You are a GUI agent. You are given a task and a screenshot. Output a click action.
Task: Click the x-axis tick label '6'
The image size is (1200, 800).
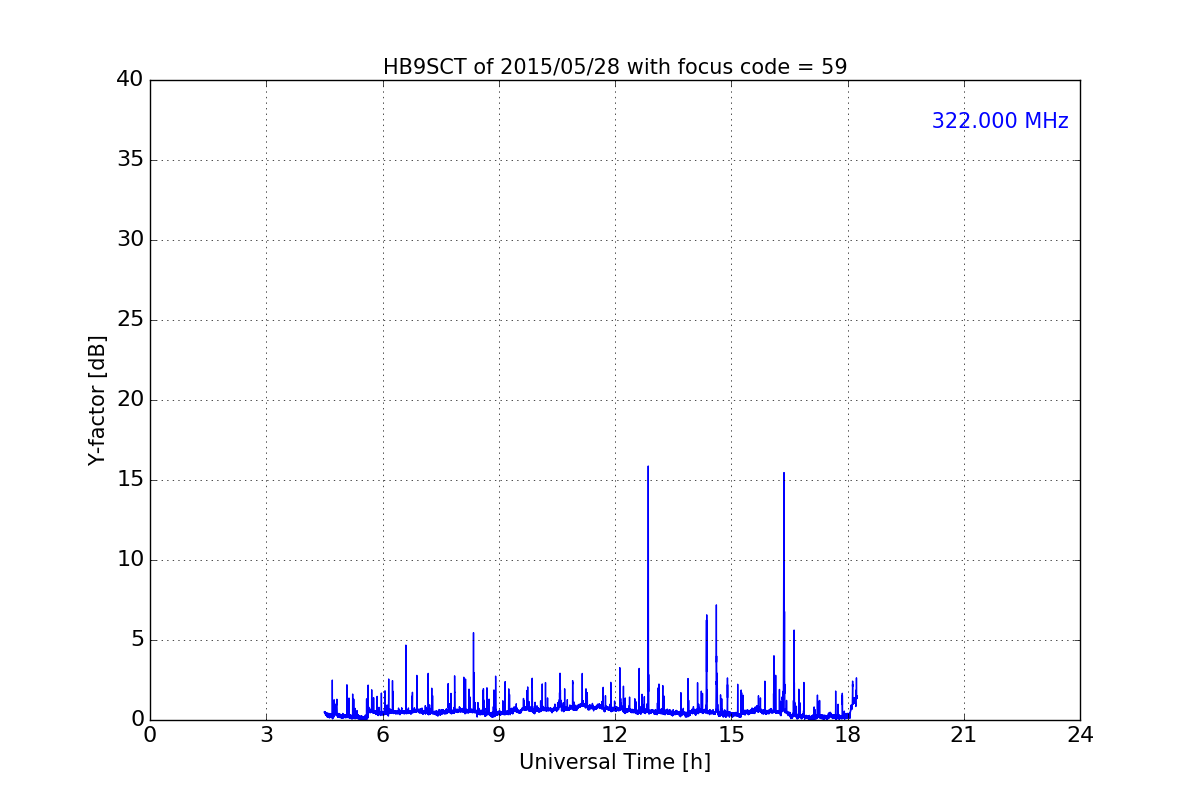coord(383,735)
